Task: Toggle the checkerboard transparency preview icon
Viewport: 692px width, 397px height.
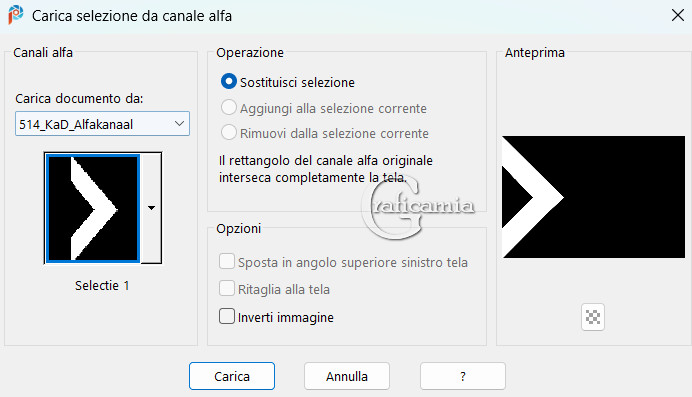Action: [x=593, y=317]
